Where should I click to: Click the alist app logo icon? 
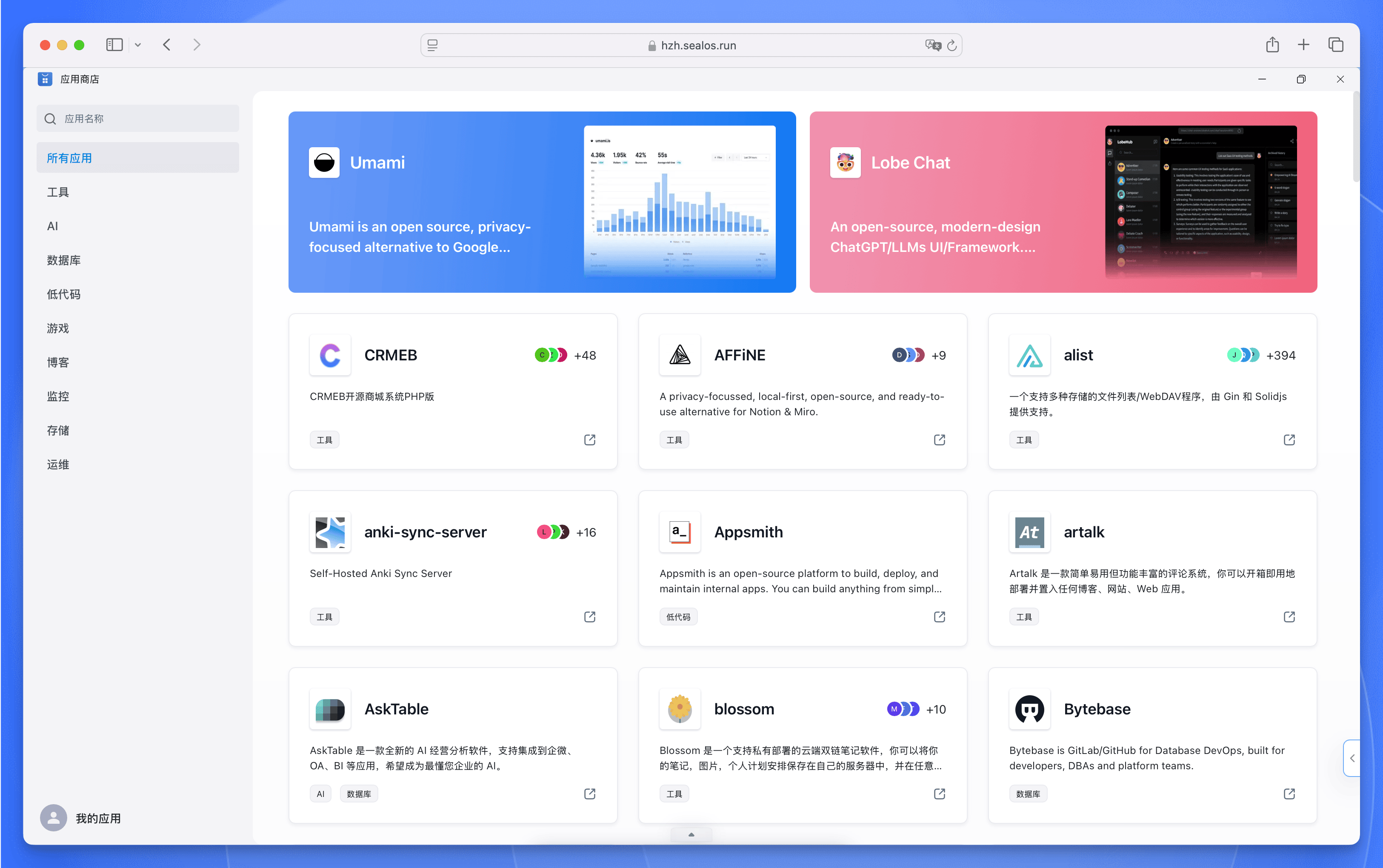pos(1029,355)
